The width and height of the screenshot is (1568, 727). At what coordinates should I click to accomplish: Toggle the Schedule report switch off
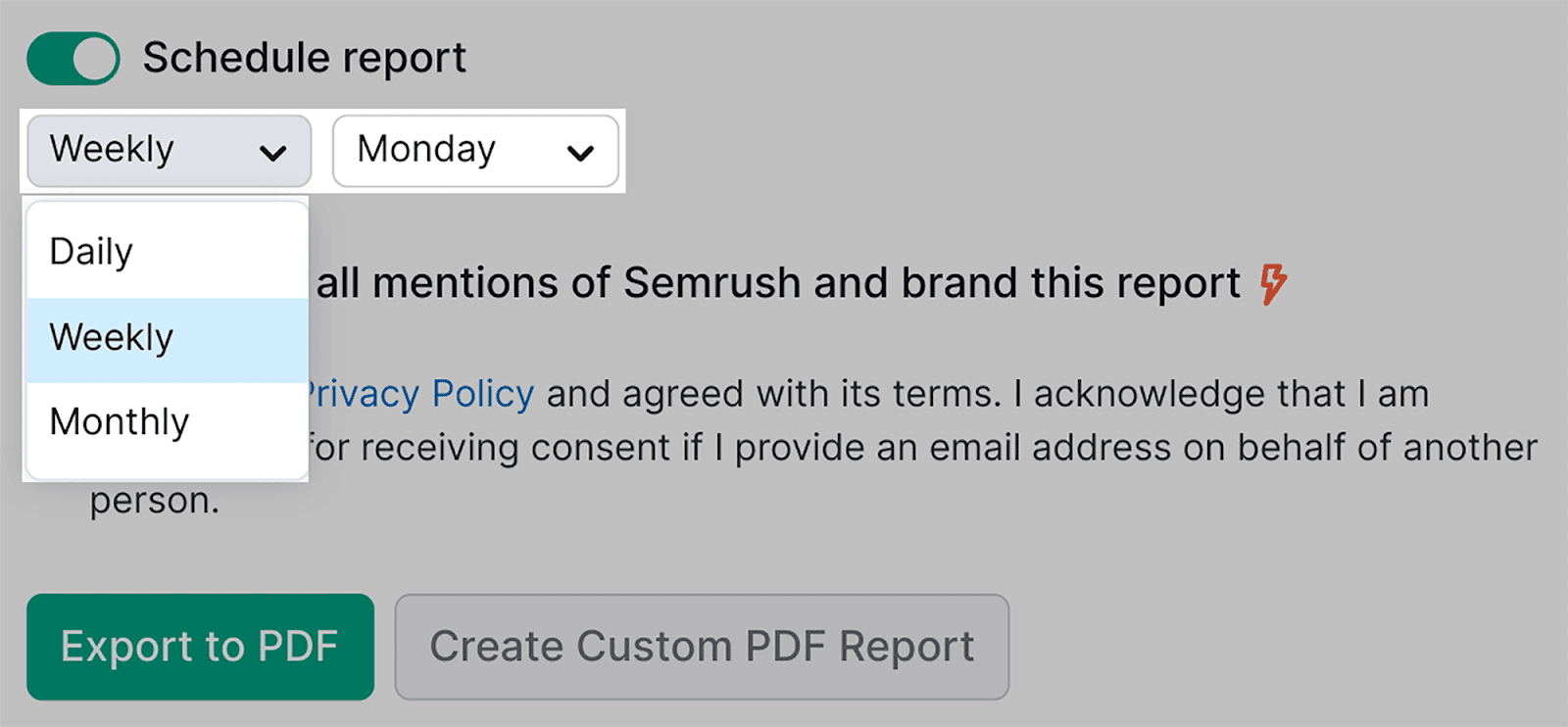point(73,57)
